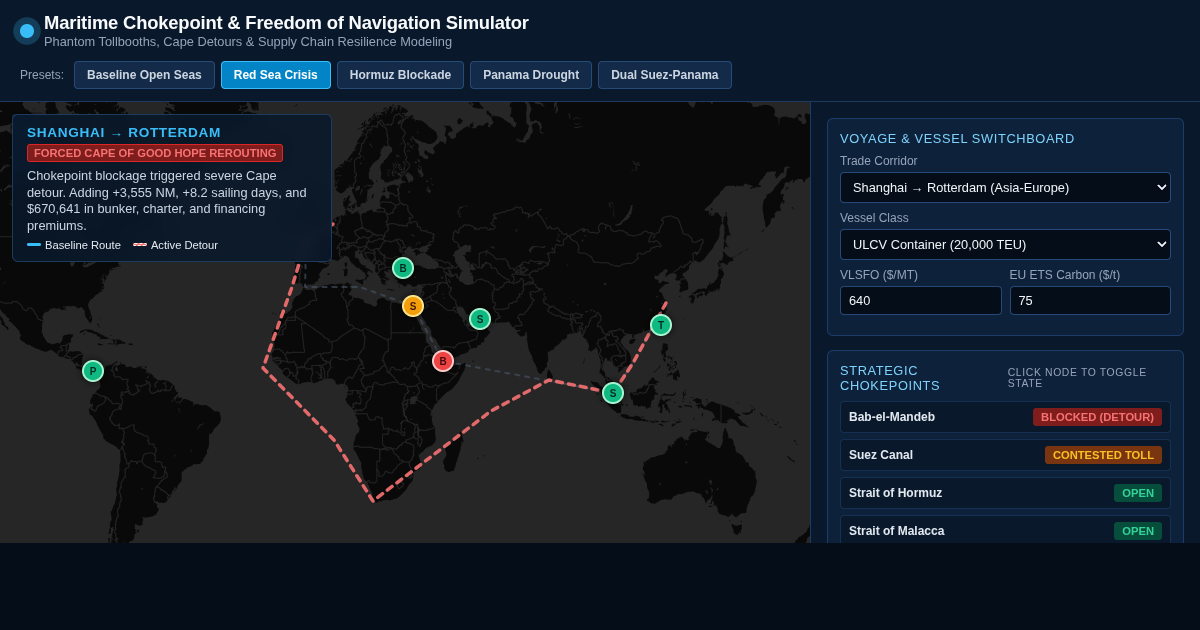Toggle Suez Canal CONTESTED TOLL status badge

pyautogui.click(x=1103, y=455)
